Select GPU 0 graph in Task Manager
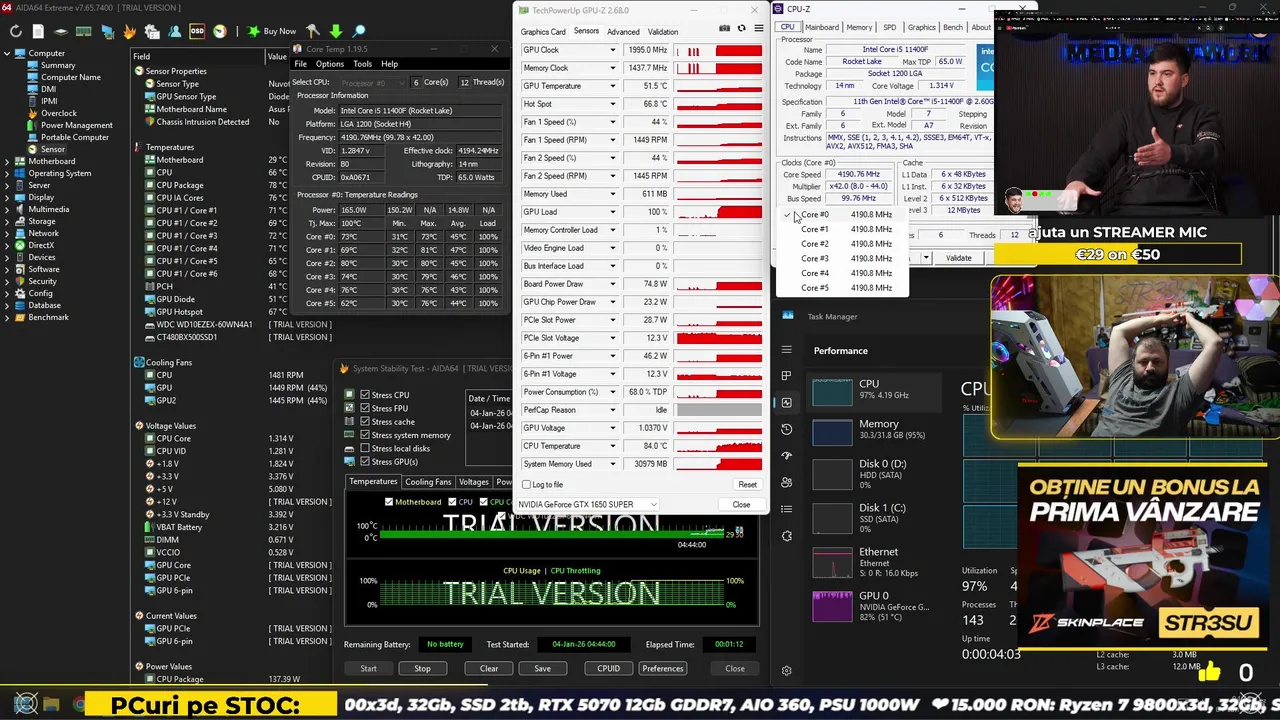 click(875, 604)
